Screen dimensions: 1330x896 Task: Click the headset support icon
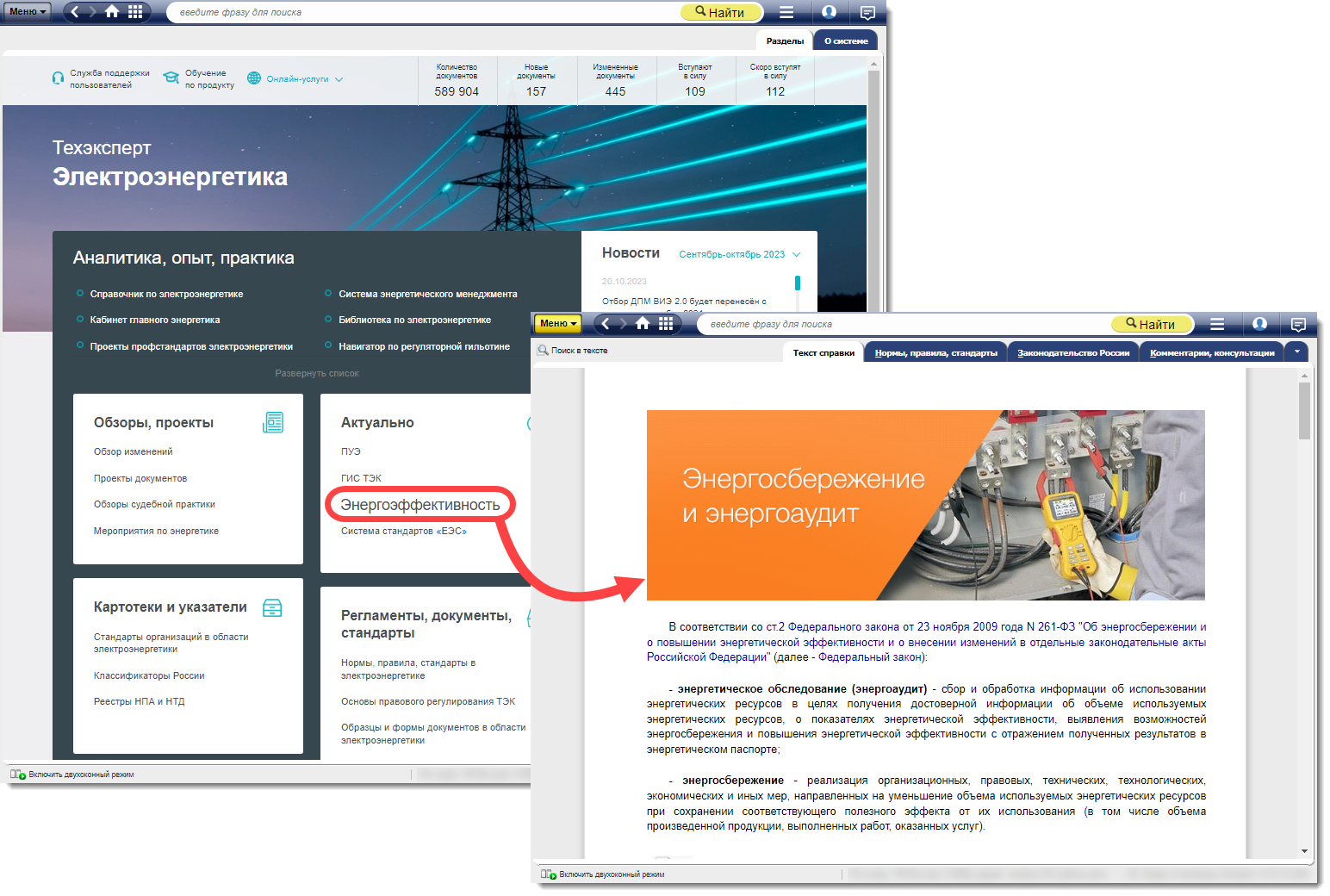tap(58, 78)
